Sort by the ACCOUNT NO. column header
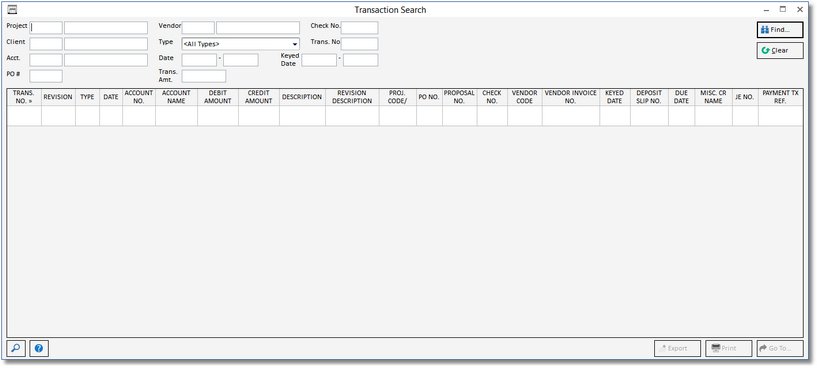 (139, 97)
